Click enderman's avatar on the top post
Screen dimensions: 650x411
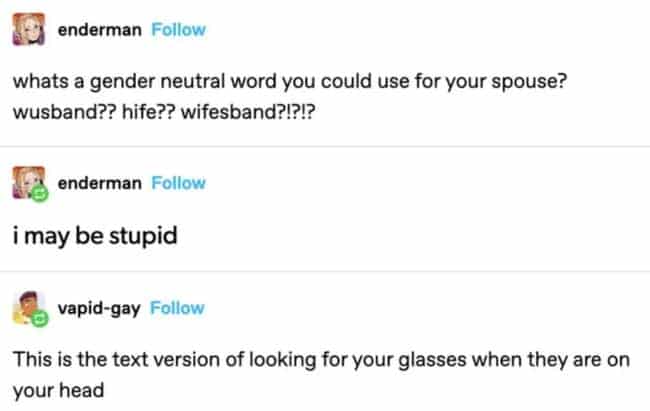point(26,31)
